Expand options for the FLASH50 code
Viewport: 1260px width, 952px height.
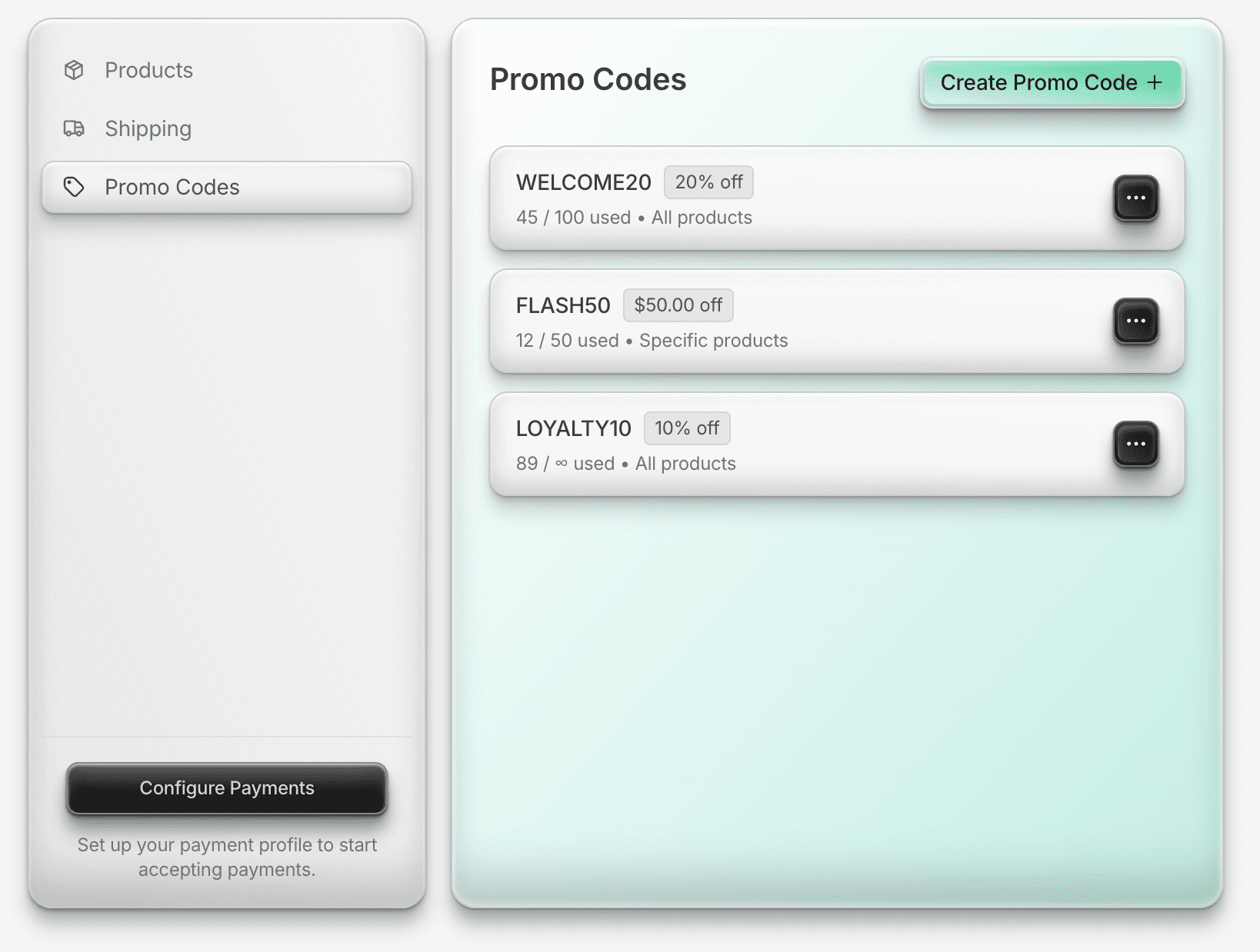[1136, 321]
